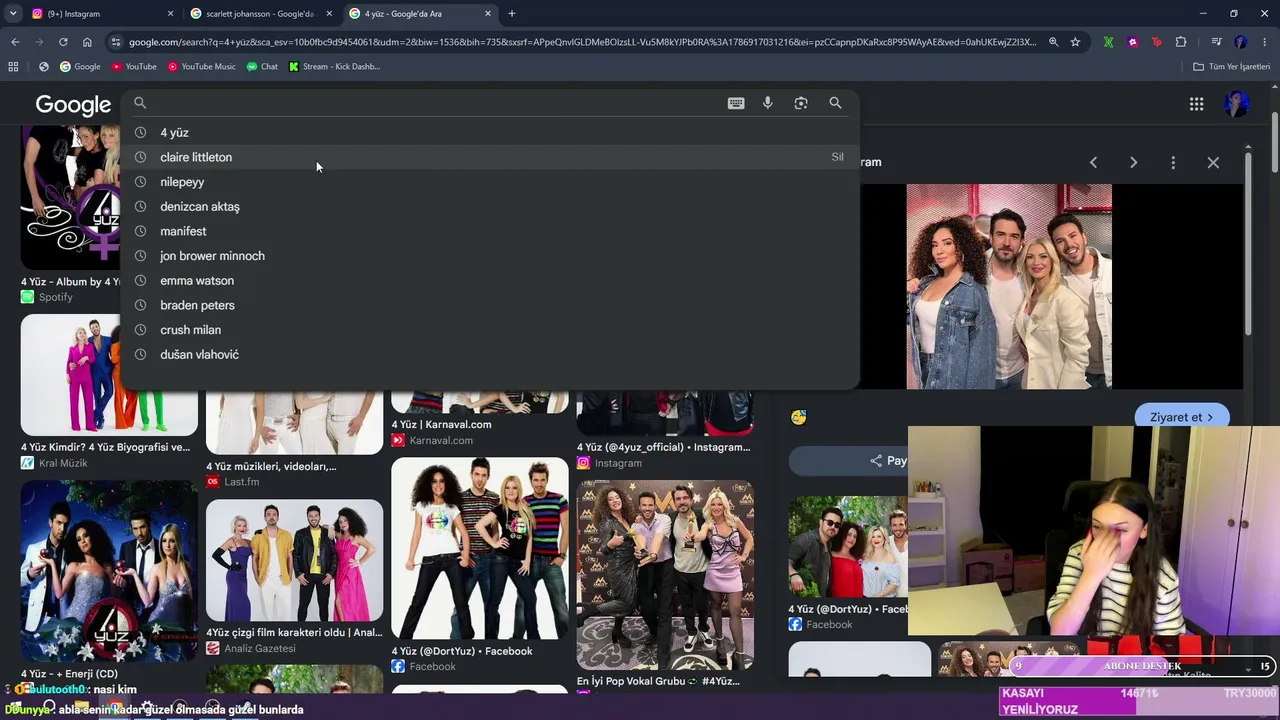Select the 'braden peters' suggestion
Image resolution: width=1280 pixels, height=720 pixels.
click(490, 305)
